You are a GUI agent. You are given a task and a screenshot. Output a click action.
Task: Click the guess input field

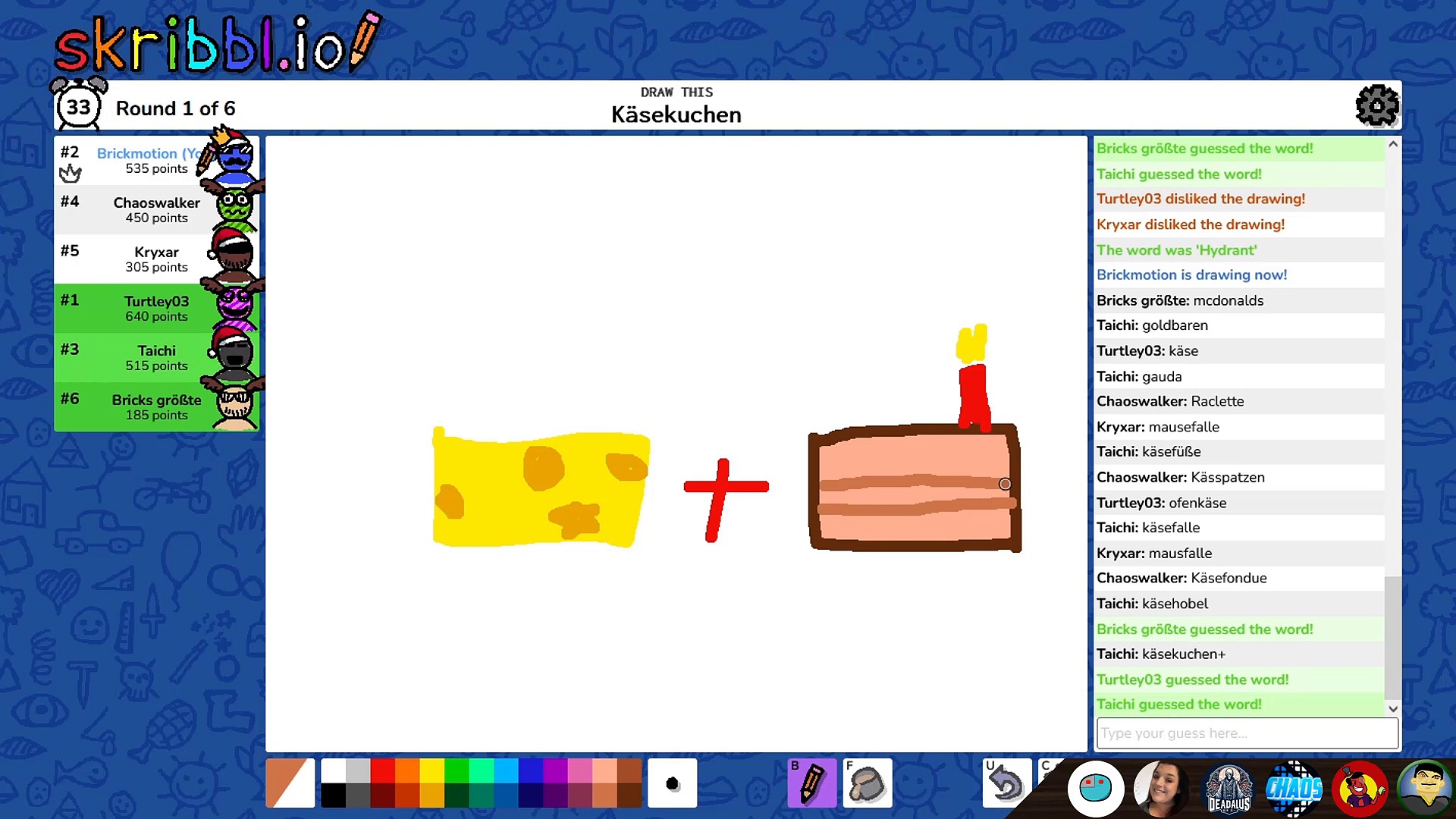(x=1246, y=733)
